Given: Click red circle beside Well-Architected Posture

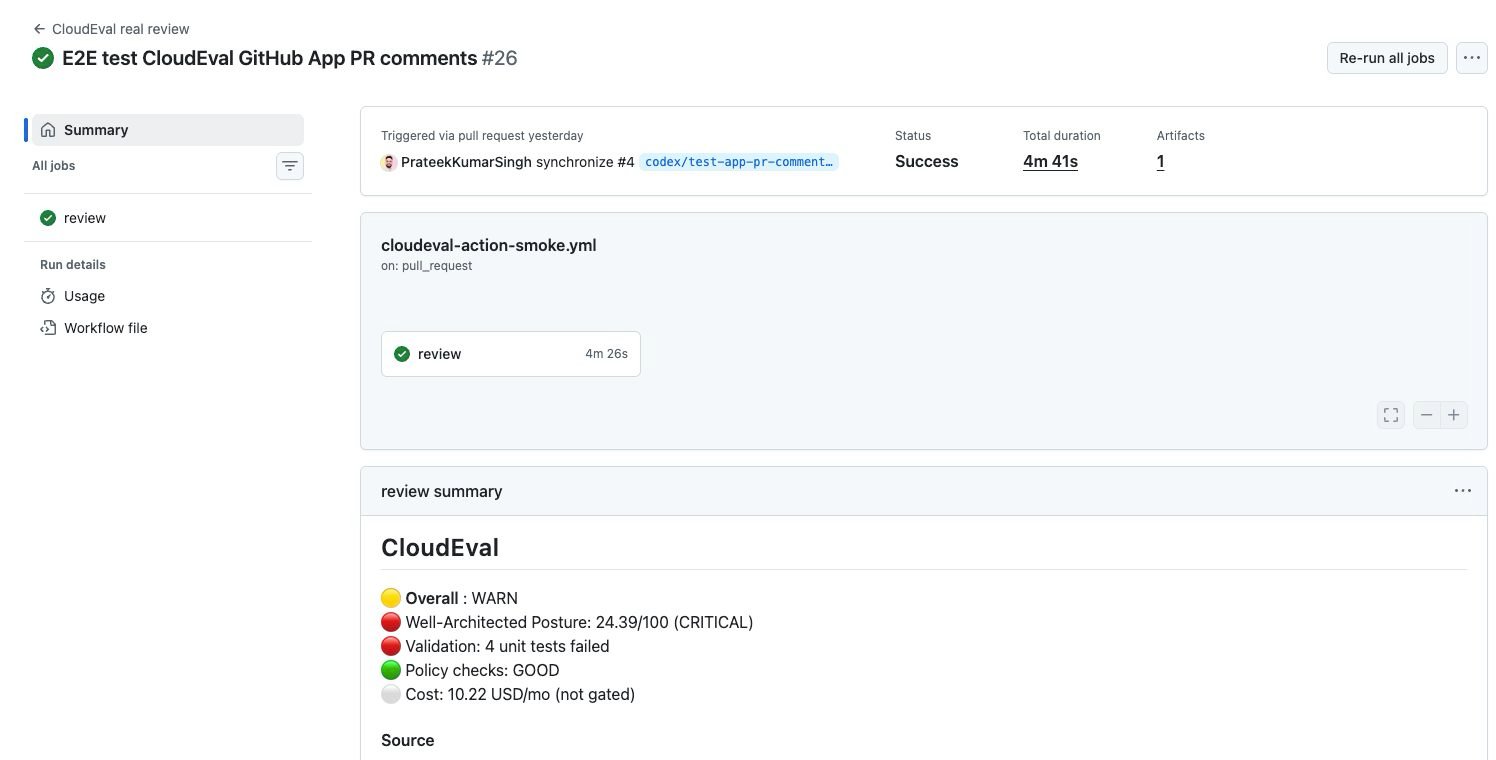Looking at the screenshot, I should [391, 622].
